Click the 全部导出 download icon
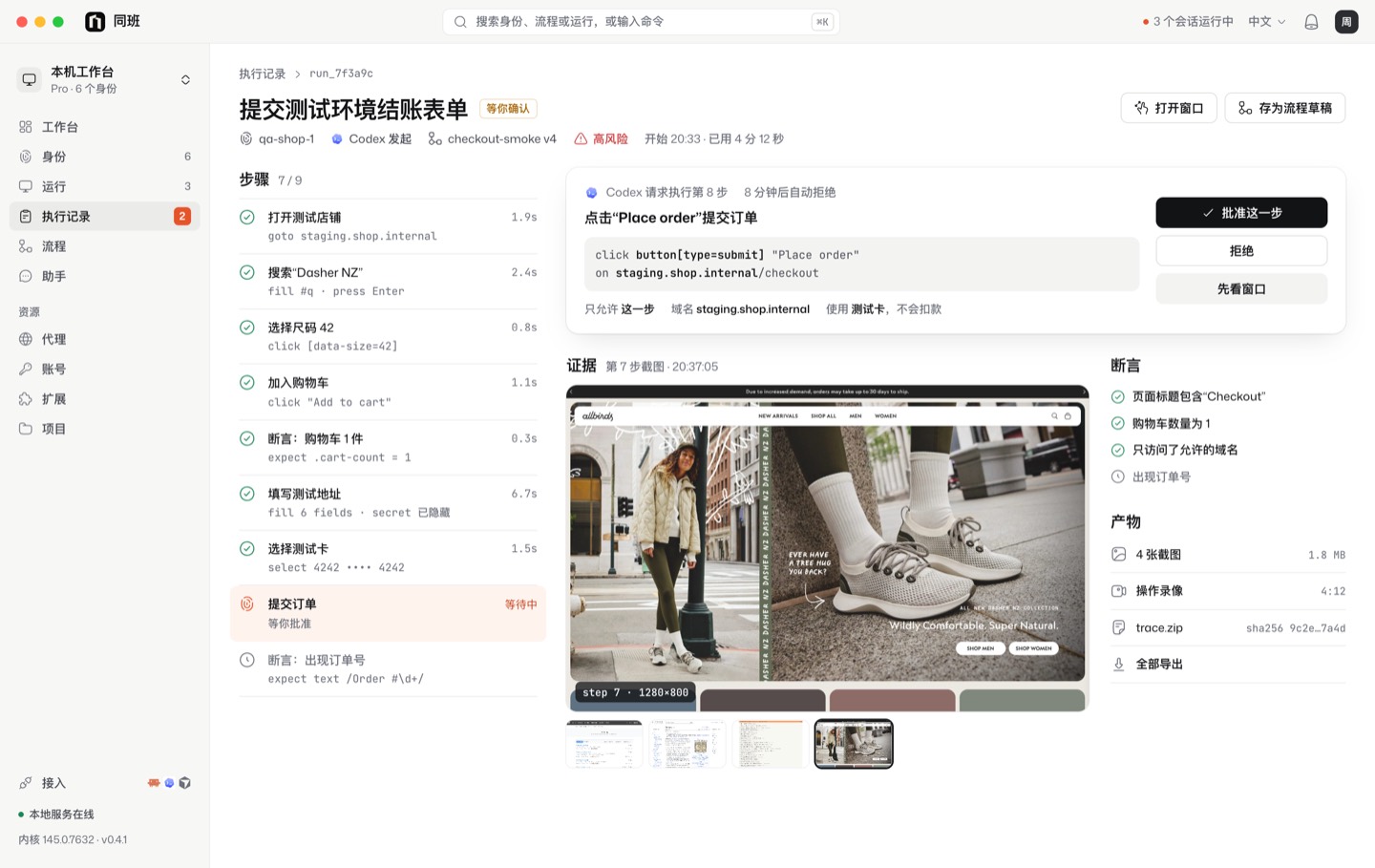Screen dimensions: 1375x868 [1118, 665]
